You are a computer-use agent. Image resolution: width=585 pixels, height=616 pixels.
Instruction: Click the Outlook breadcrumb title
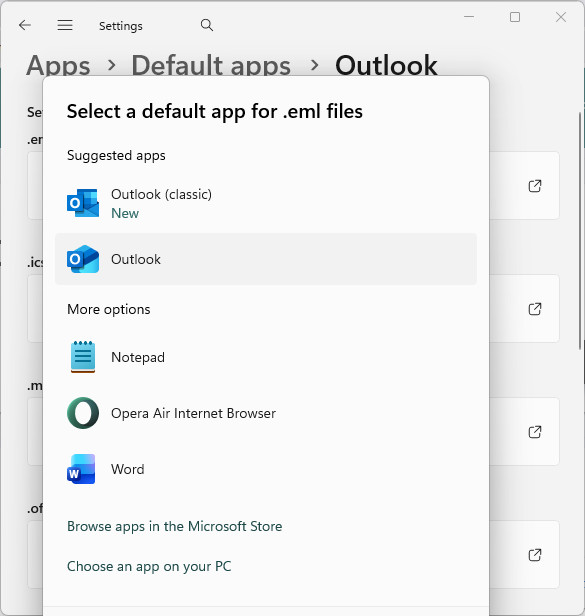pos(386,65)
